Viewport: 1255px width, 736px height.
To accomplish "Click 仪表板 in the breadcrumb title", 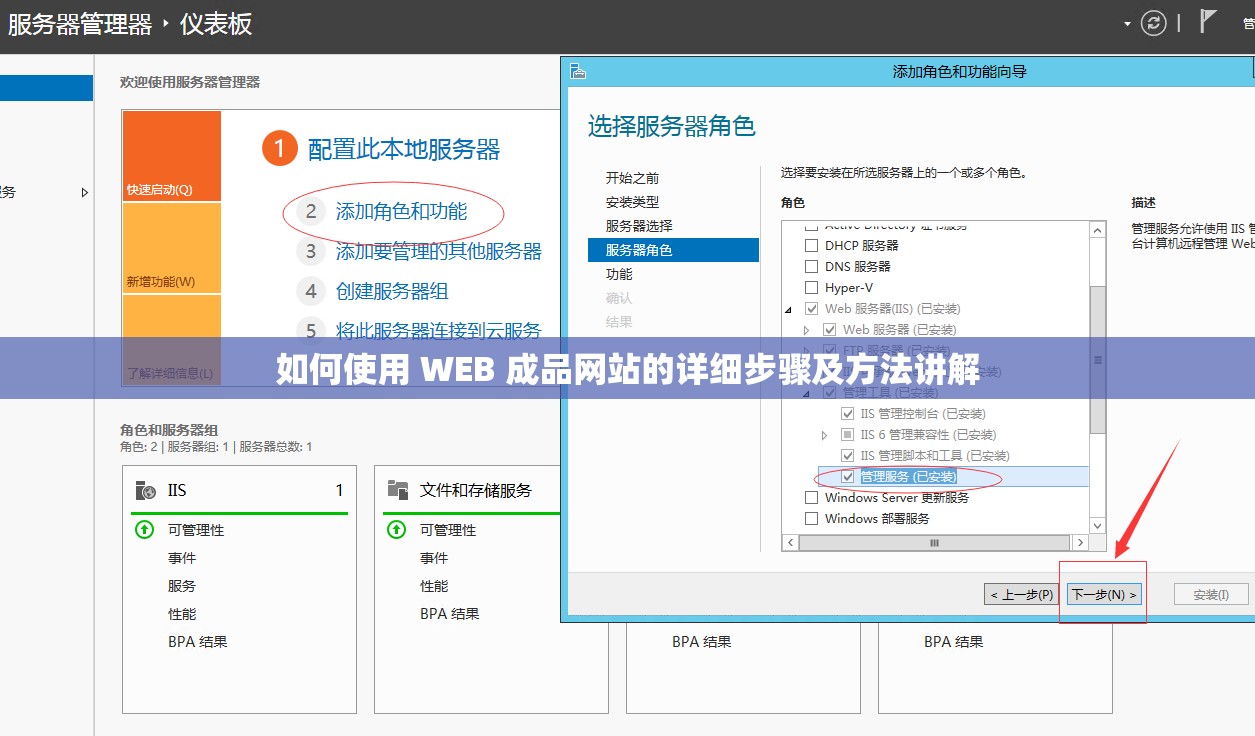I will tap(216, 24).
